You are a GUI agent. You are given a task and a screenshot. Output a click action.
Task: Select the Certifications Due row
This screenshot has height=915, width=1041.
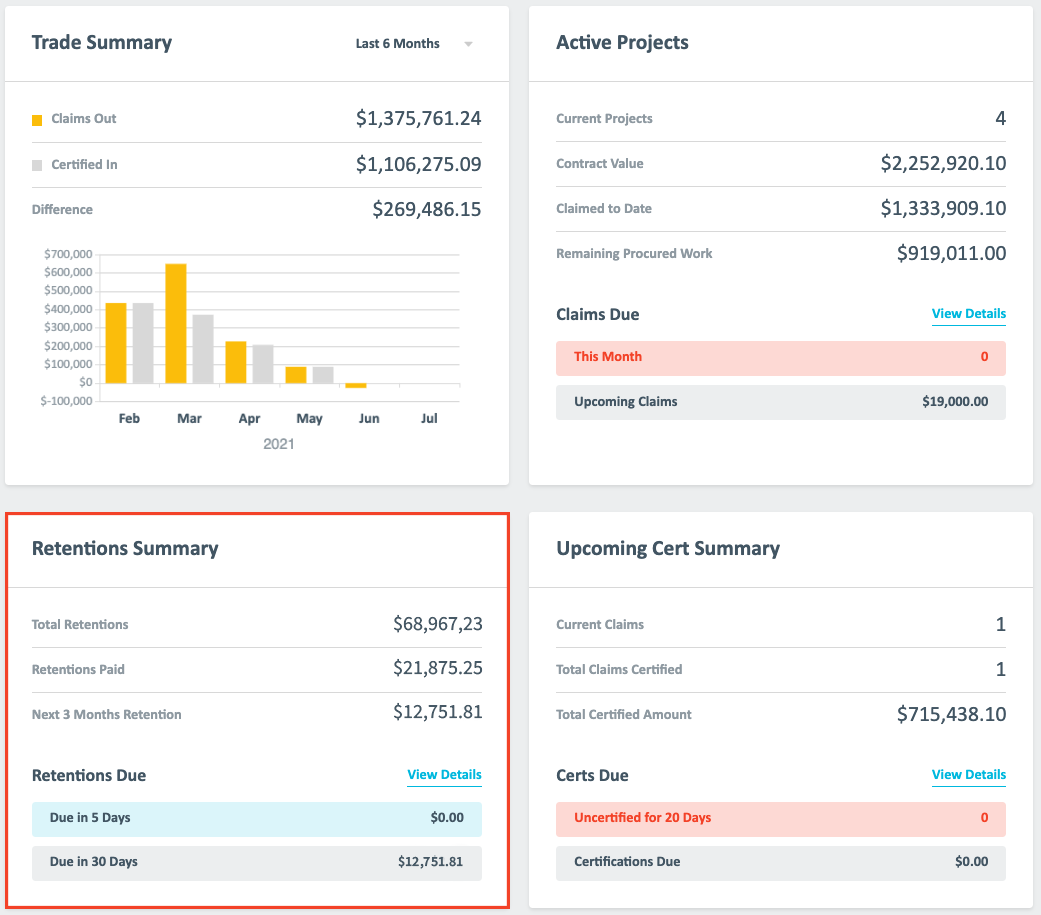[x=781, y=863]
